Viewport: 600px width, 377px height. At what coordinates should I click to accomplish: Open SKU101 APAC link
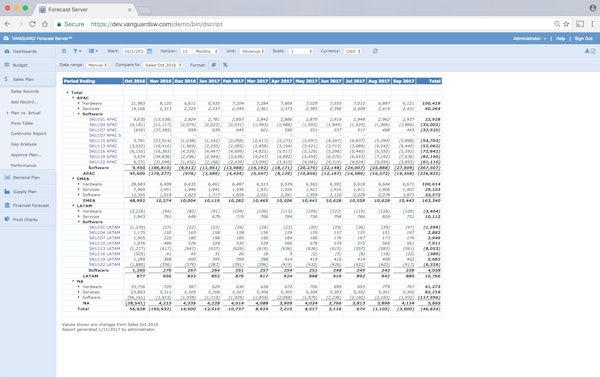103,119
